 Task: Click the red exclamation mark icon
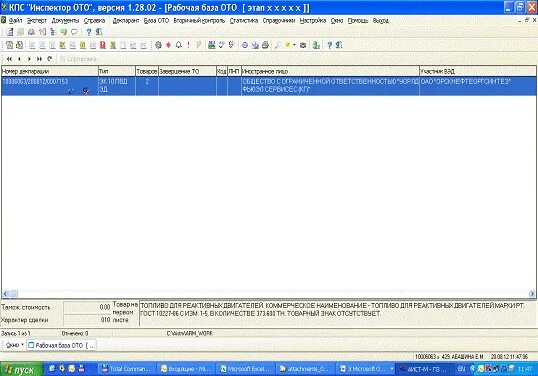click(188, 45)
